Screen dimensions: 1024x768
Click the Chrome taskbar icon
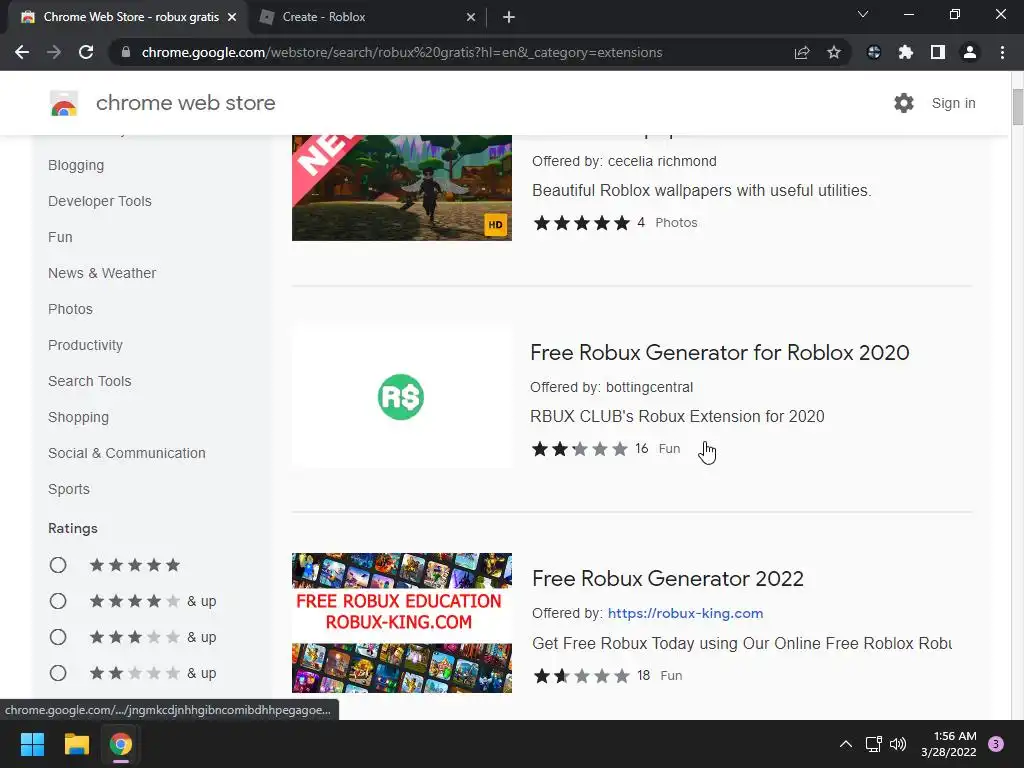tap(121, 744)
